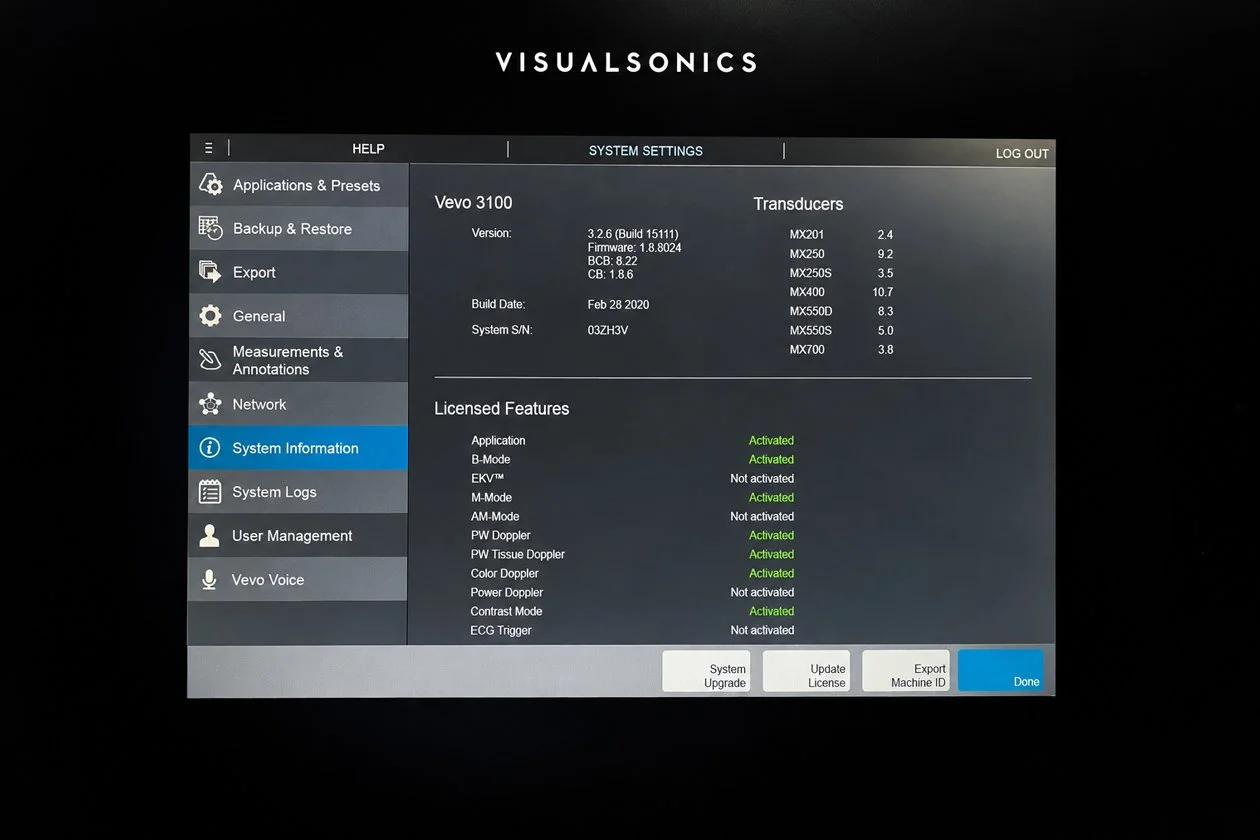Click the B-Mode licensed feature
Viewport: 1260px width, 840px height.
(x=490, y=460)
